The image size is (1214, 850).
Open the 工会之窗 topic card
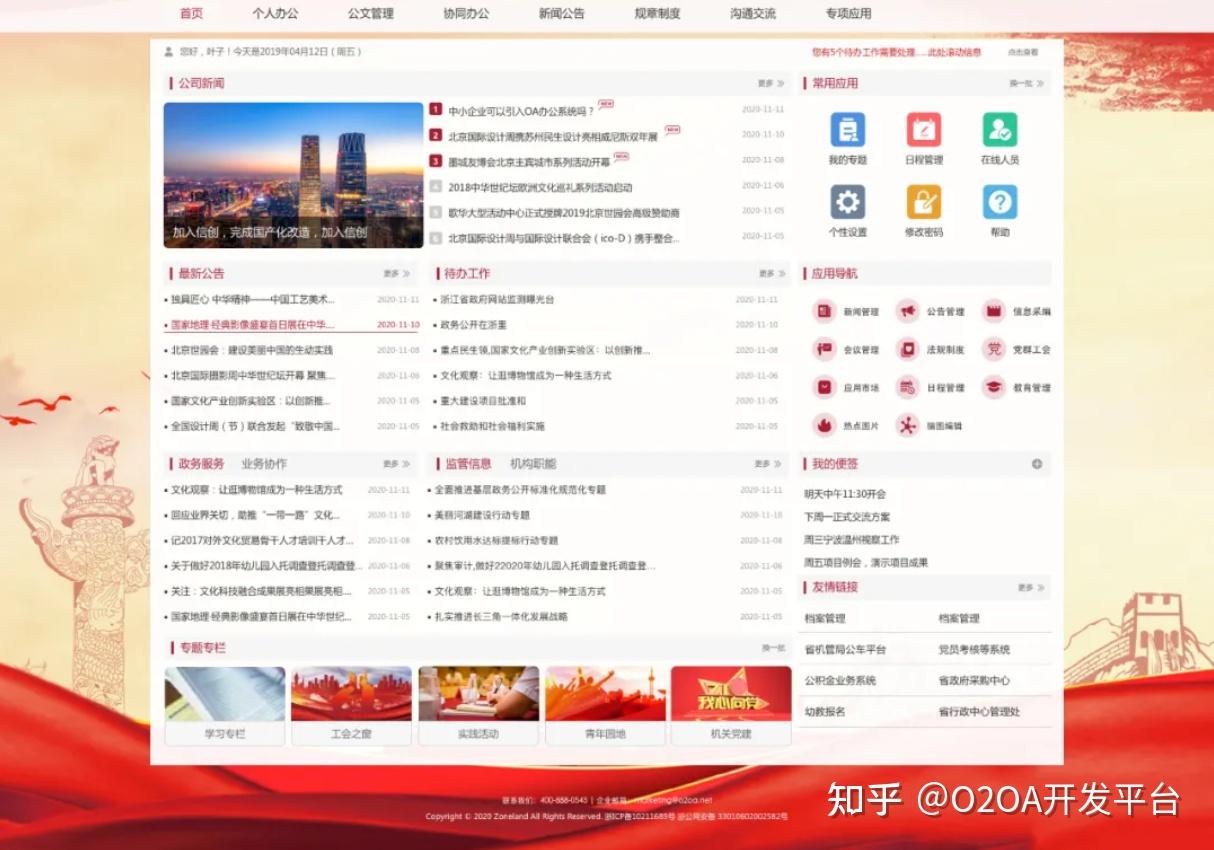pyautogui.click(x=351, y=706)
